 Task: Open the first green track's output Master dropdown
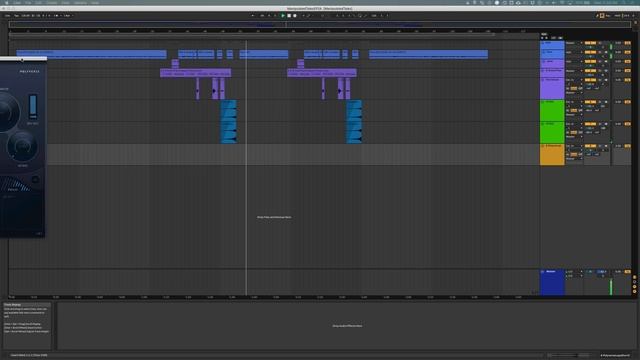(x=573, y=115)
